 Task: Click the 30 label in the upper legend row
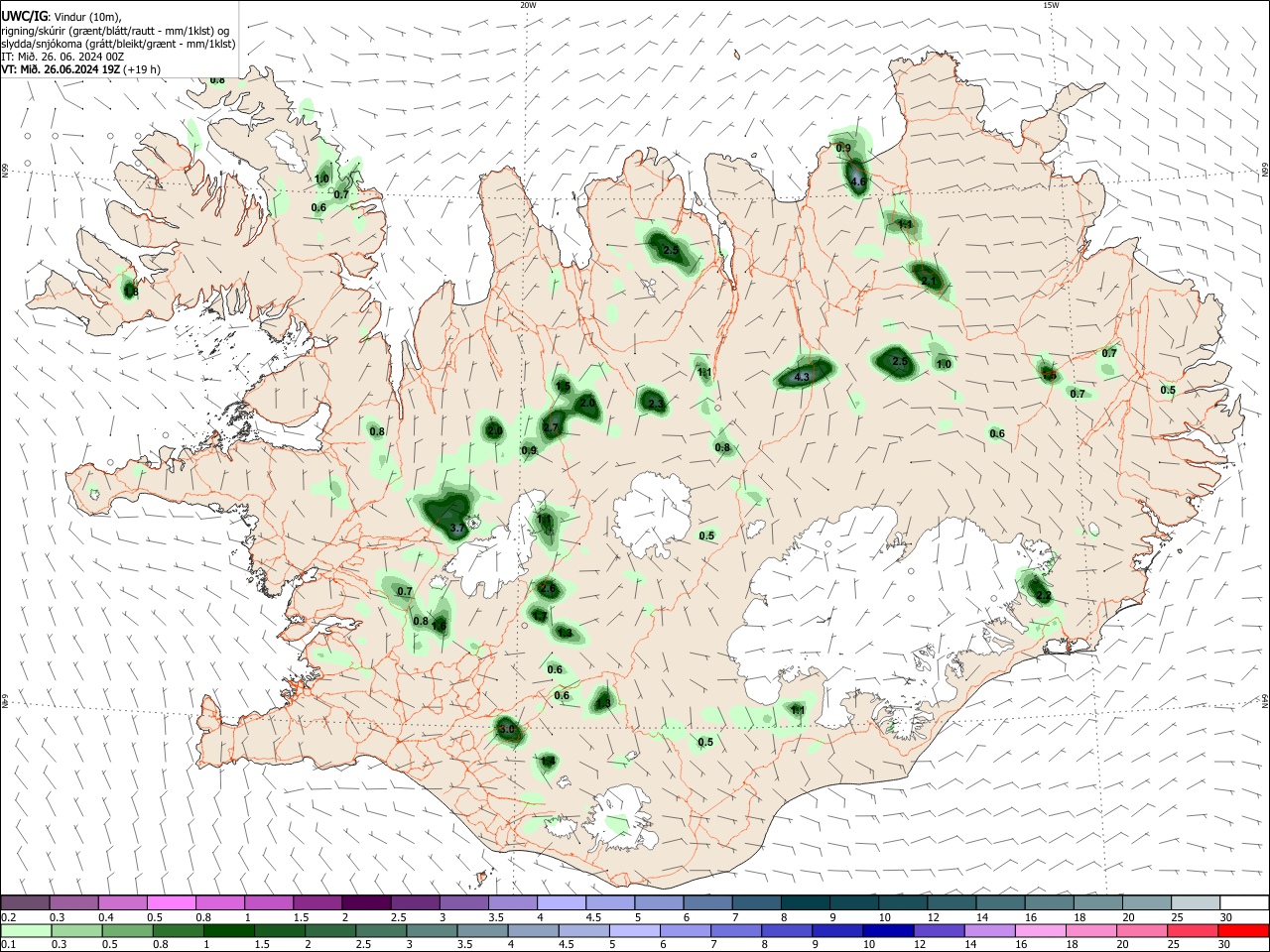pos(1226,917)
